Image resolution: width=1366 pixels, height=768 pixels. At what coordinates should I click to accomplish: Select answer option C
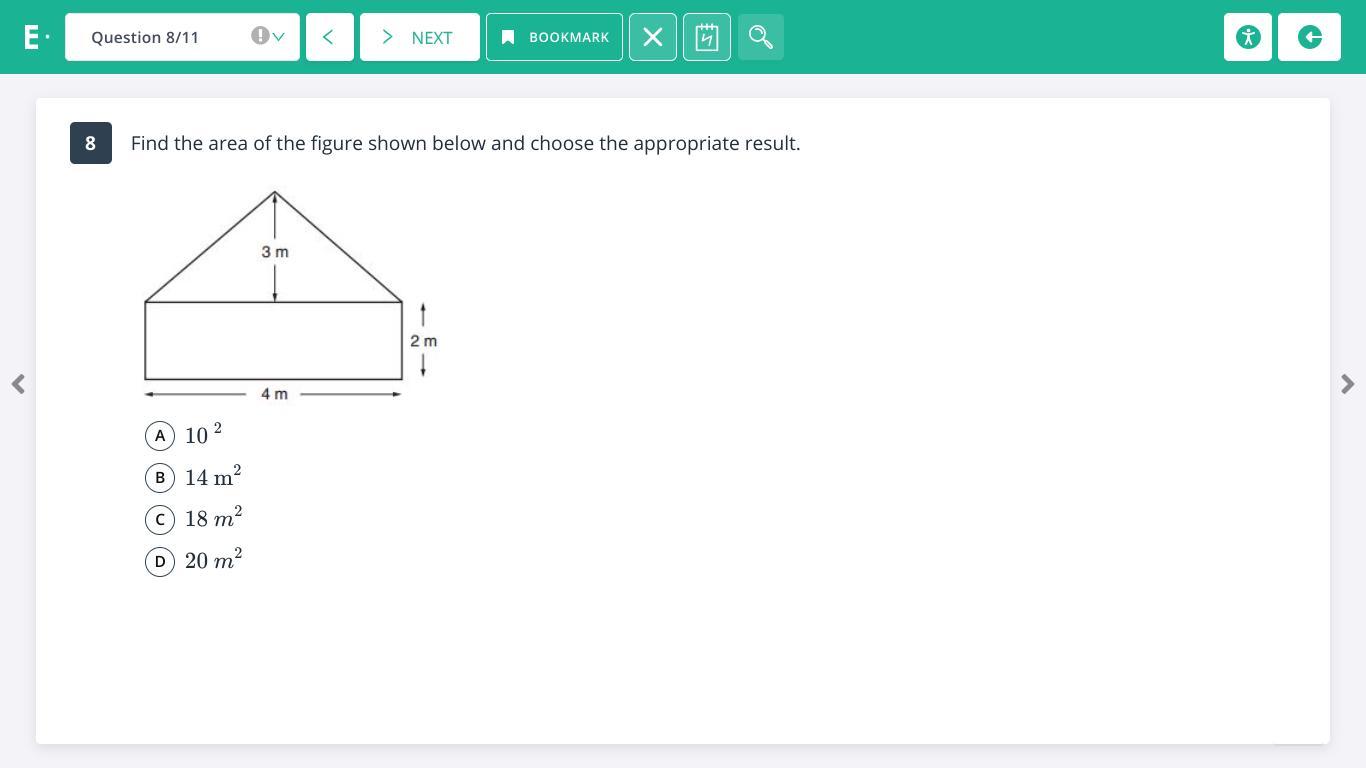tap(160, 520)
